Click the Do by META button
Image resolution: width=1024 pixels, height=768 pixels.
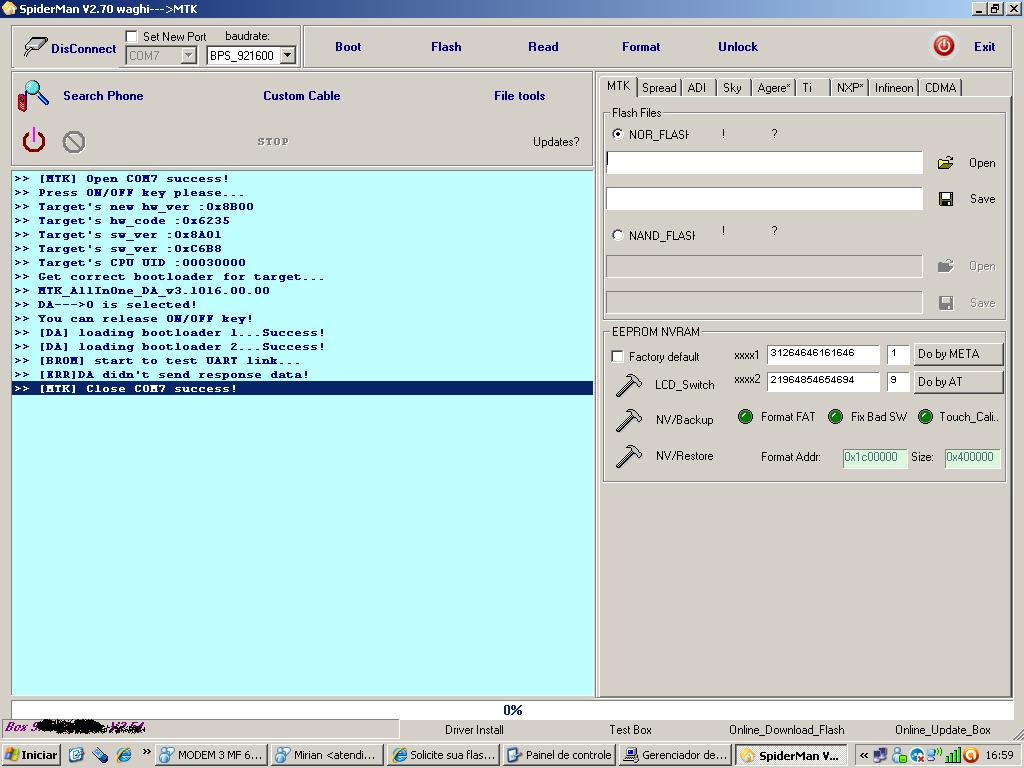click(957, 354)
